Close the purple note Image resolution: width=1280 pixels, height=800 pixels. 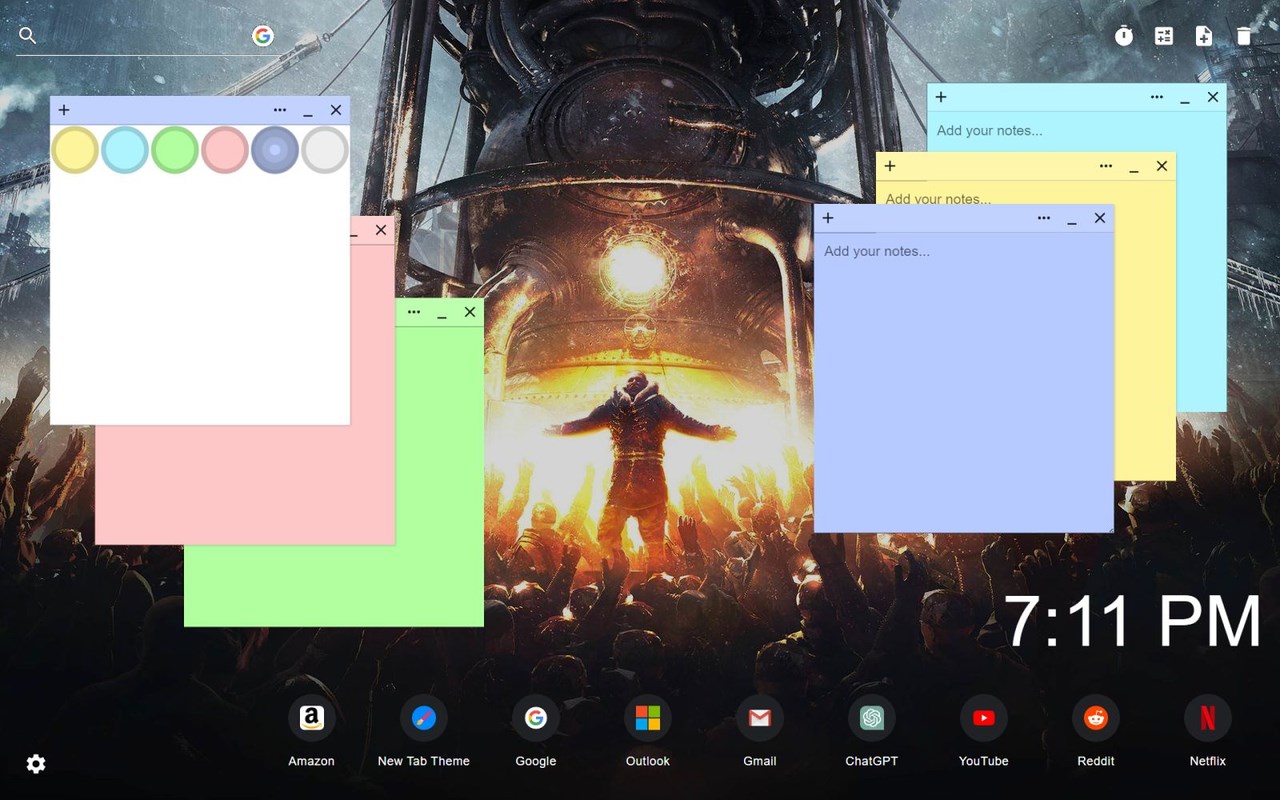click(x=1100, y=218)
